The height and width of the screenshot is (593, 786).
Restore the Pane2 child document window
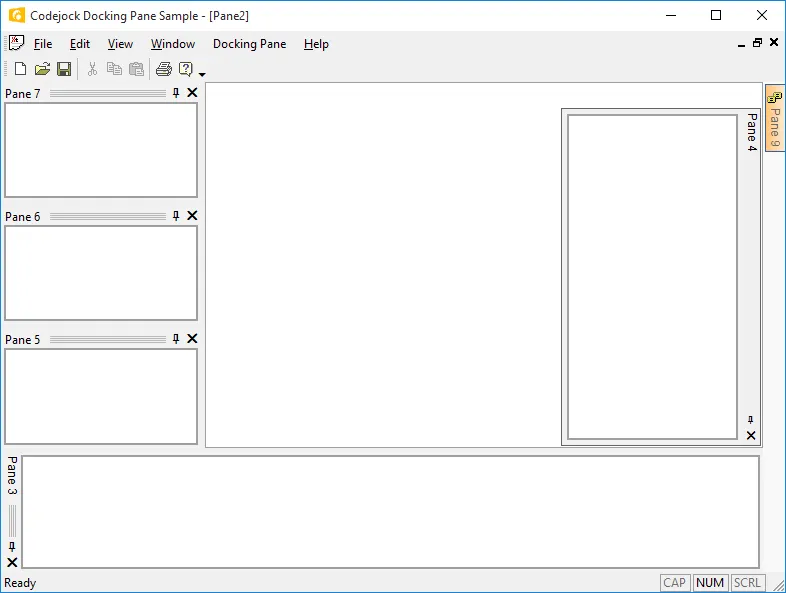(x=757, y=43)
